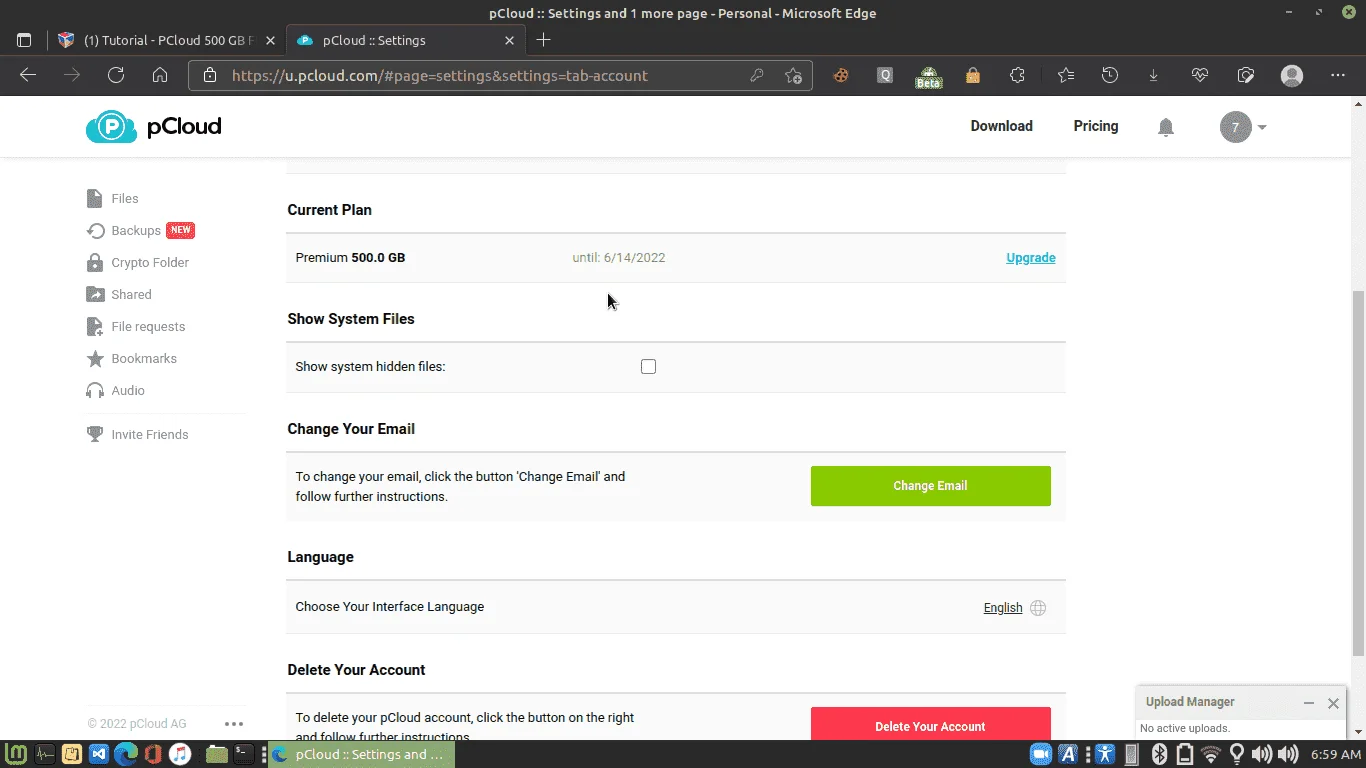This screenshot has width=1366, height=768.
Task: Open the Edge profile avatar
Action: click(x=1292, y=75)
